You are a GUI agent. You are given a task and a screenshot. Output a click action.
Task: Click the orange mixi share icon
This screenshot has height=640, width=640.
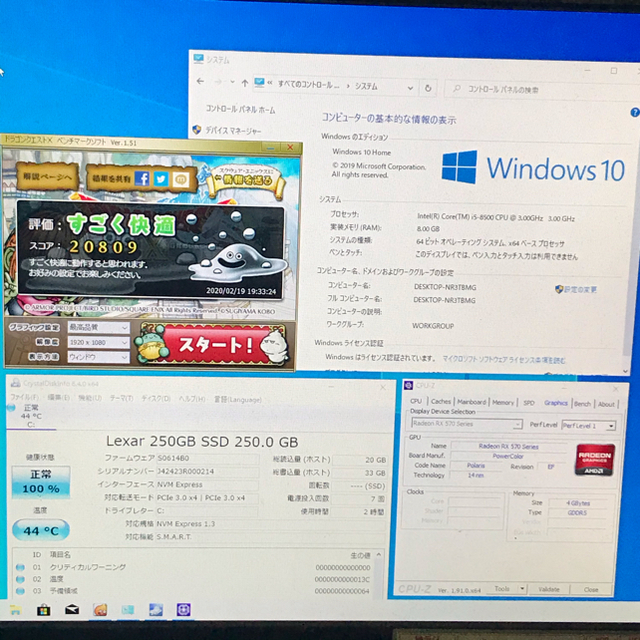click(x=180, y=179)
